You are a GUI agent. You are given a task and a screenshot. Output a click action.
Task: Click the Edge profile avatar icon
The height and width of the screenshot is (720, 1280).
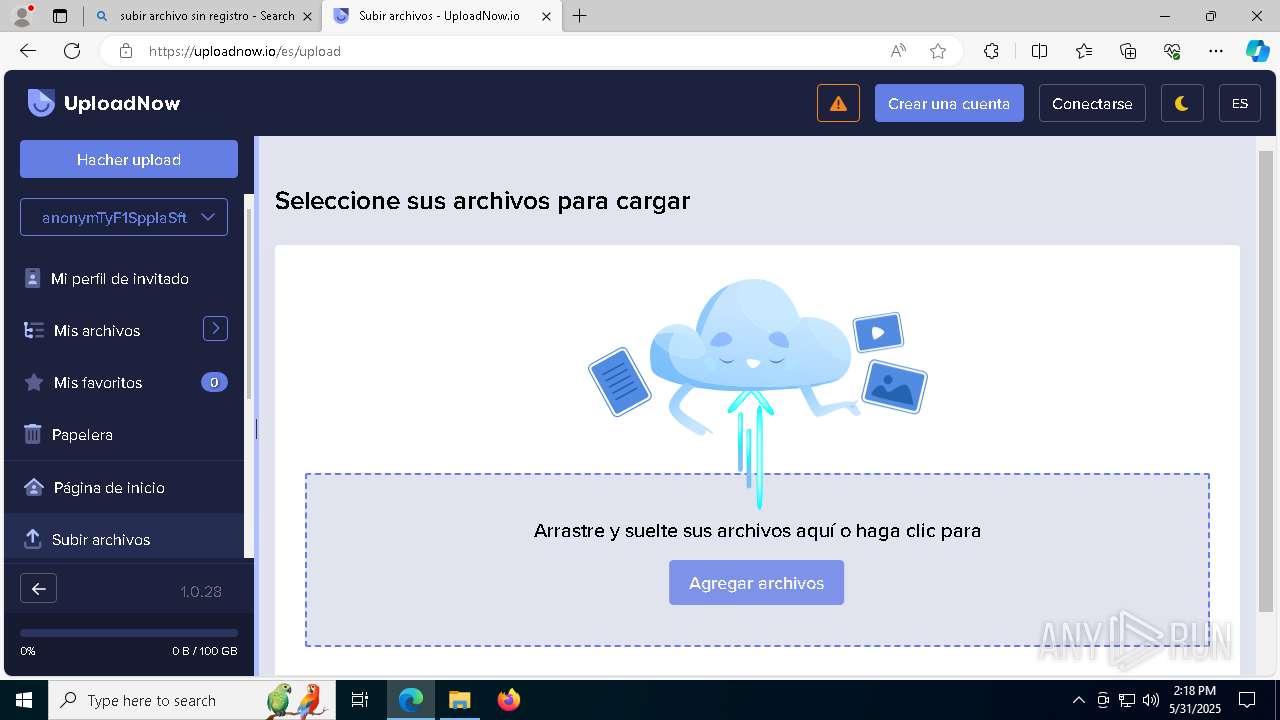(22, 16)
